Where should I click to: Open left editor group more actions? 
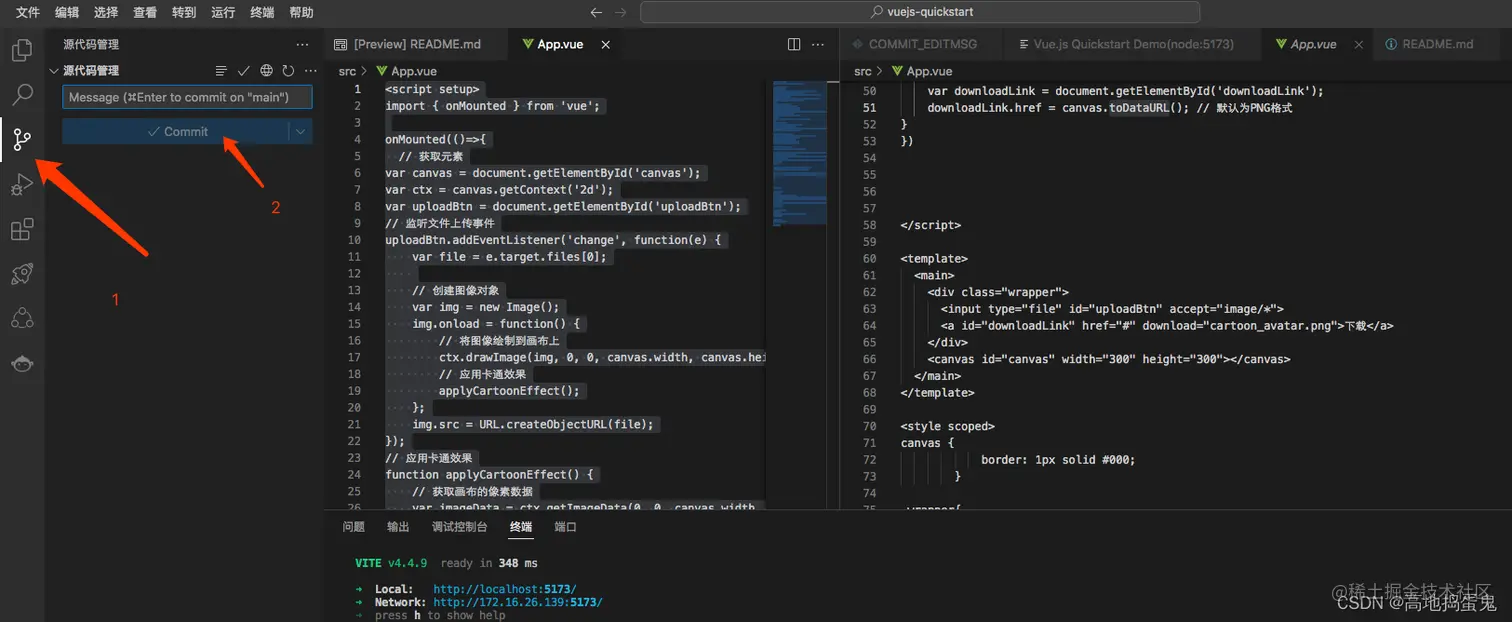[819, 44]
